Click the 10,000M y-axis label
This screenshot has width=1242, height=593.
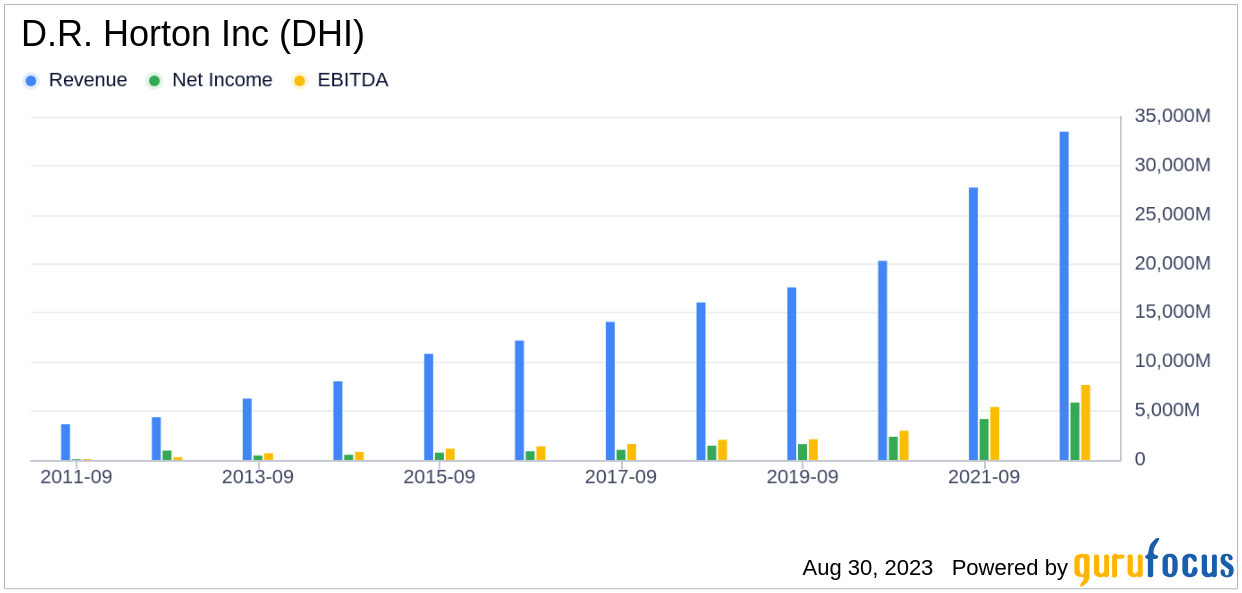[1172, 361]
